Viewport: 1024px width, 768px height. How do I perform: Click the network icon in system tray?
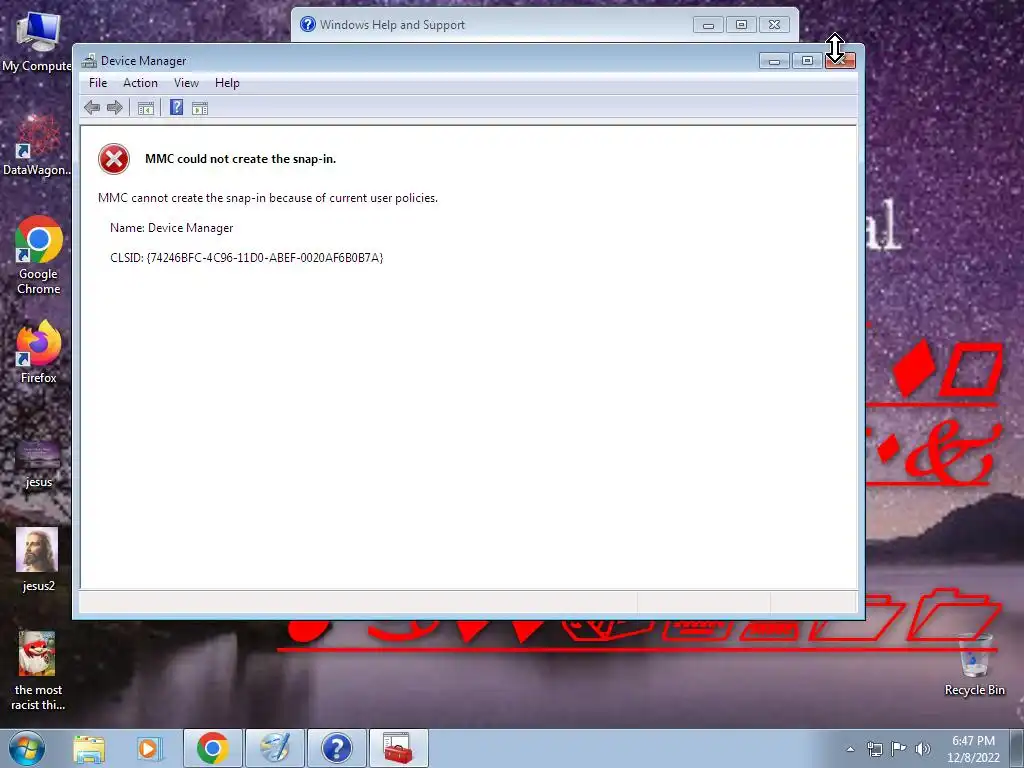[874, 749]
